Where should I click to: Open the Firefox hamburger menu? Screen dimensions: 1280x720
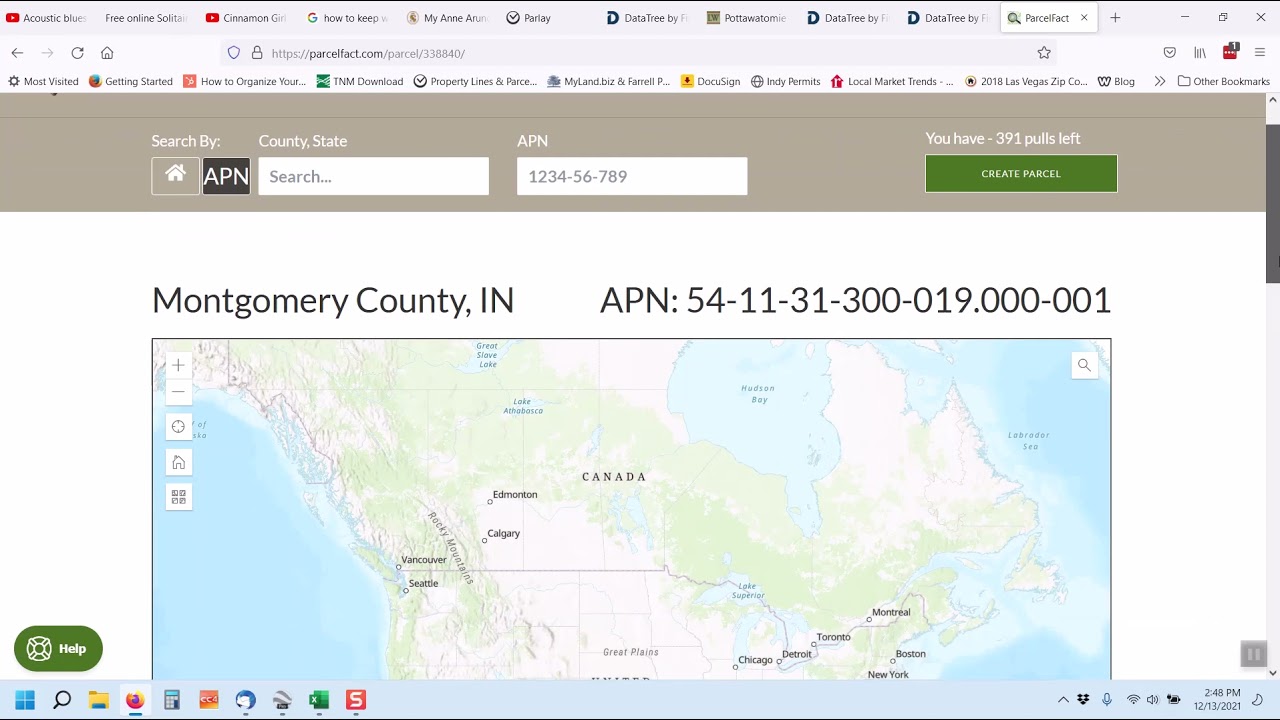pyautogui.click(x=1260, y=53)
